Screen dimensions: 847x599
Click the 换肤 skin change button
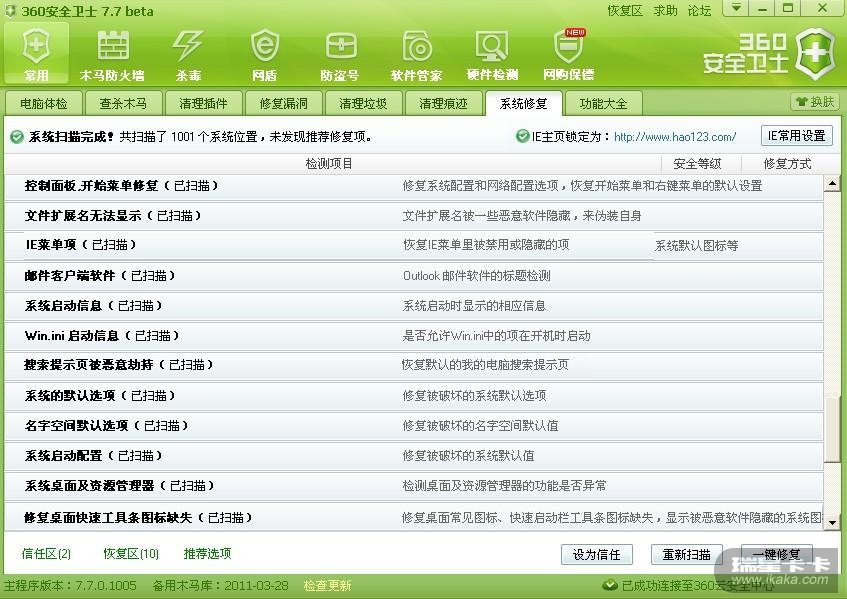(815, 102)
